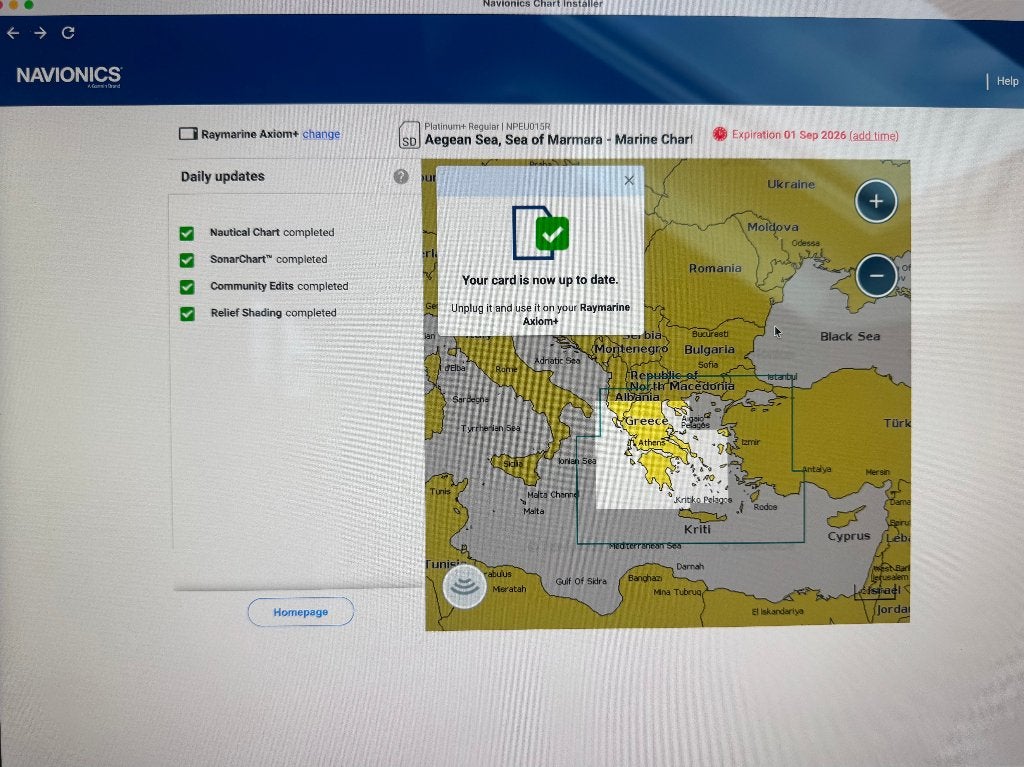
Task: Click the Black Sea label on map
Action: click(850, 336)
